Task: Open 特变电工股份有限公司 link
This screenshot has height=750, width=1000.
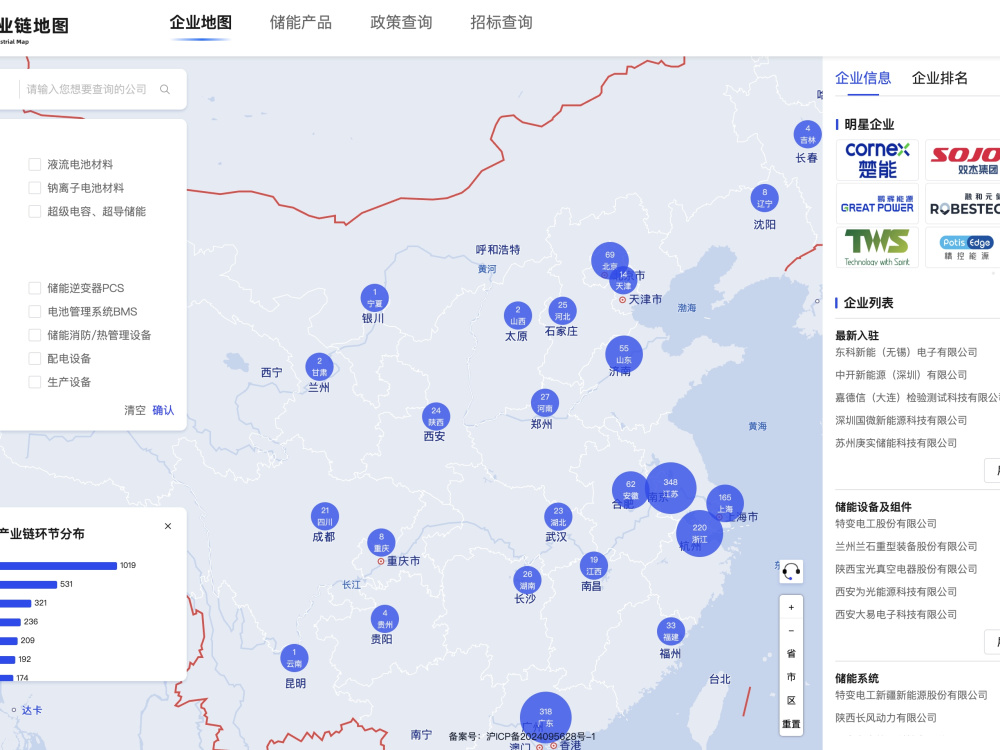Action: pos(886,524)
